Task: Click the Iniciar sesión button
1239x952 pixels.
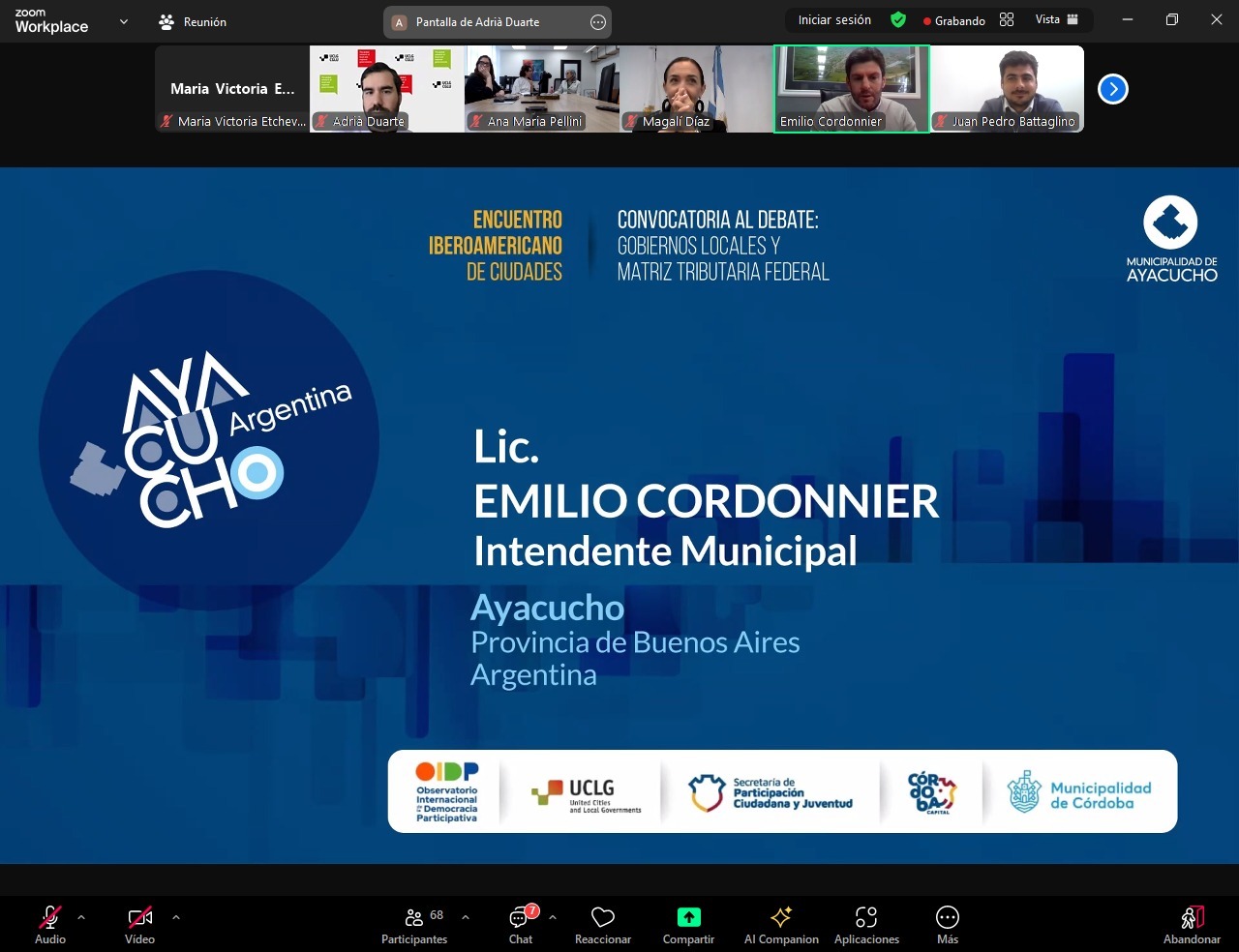Action: 834,20
